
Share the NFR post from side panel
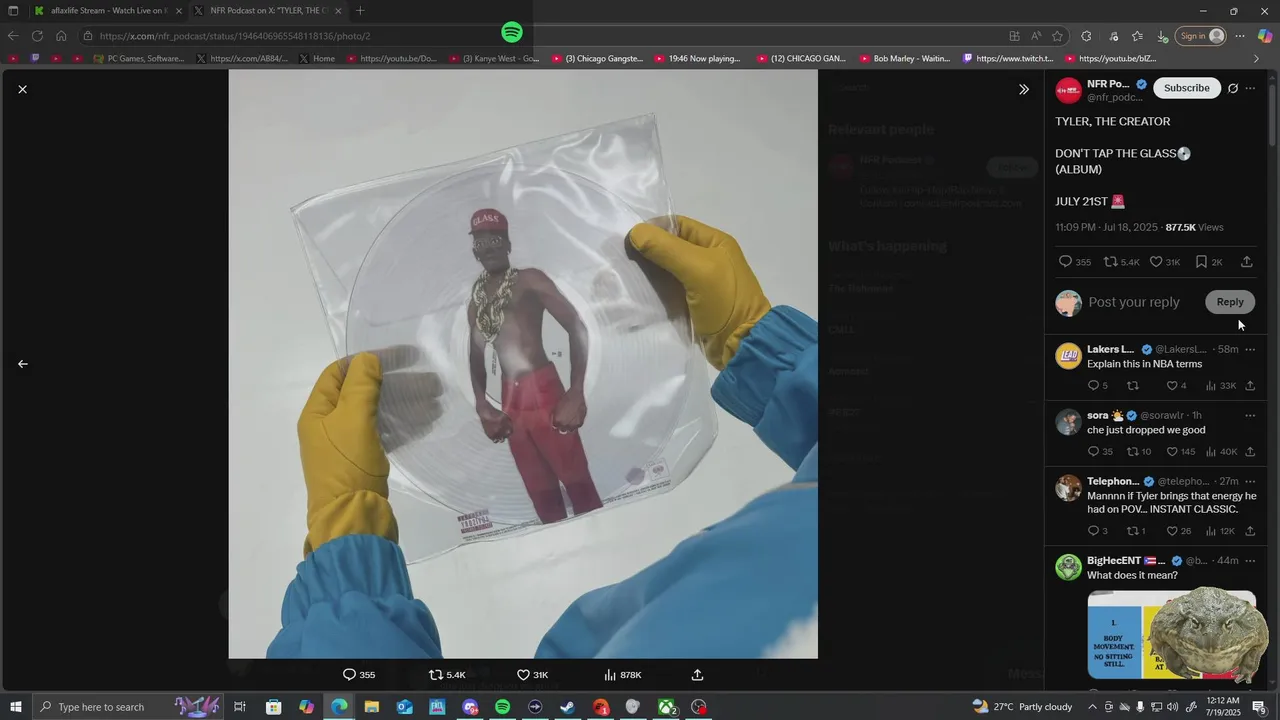pos(1246,262)
